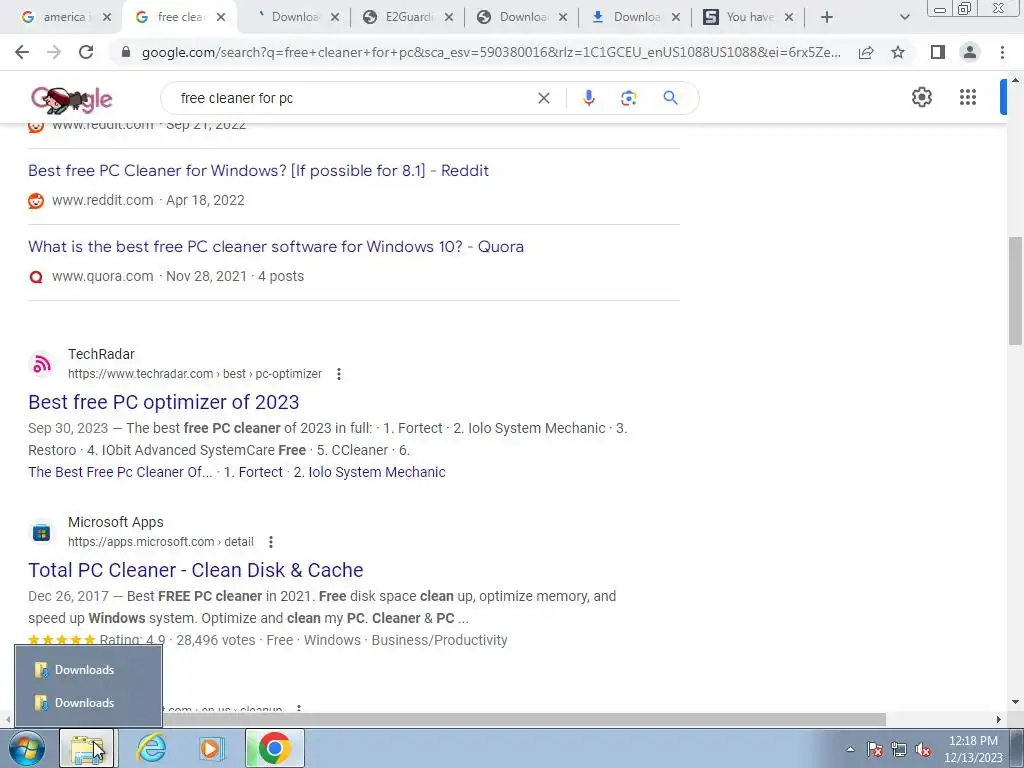Screen dimensions: 1024x768
Task: Show hidden system tray icons
Action: click(x=850, y=749)
